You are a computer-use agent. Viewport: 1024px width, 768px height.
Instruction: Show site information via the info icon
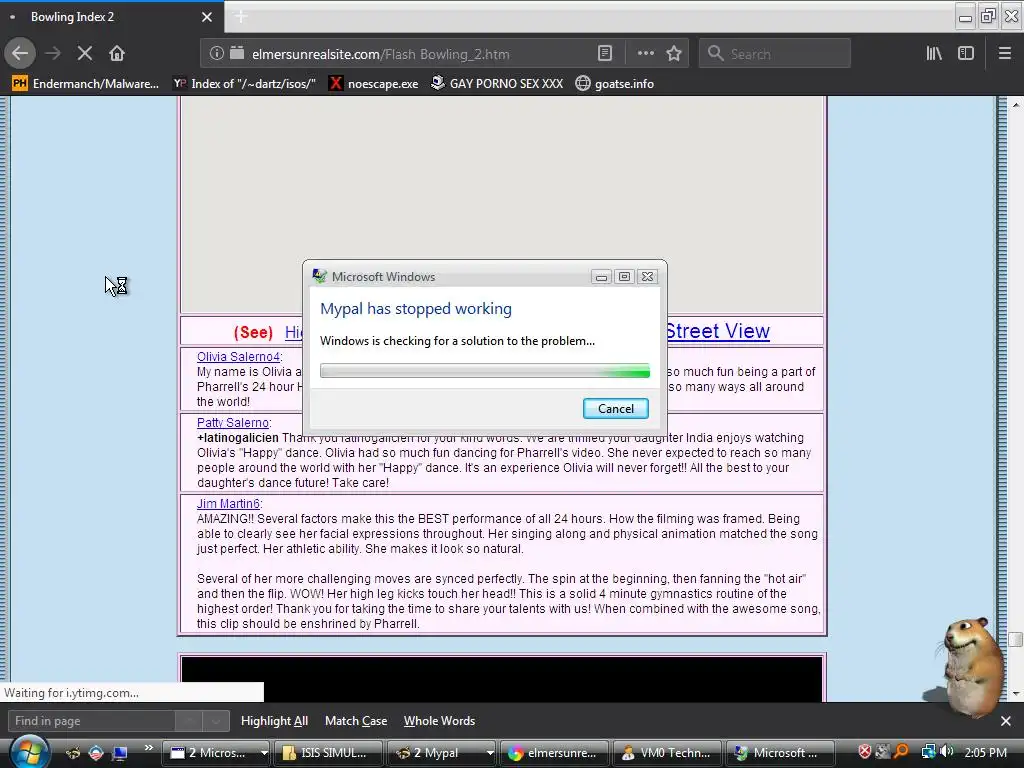click(216, 54)
